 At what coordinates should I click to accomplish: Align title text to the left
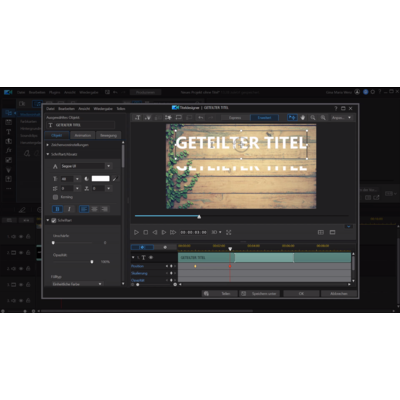[84, 209]
